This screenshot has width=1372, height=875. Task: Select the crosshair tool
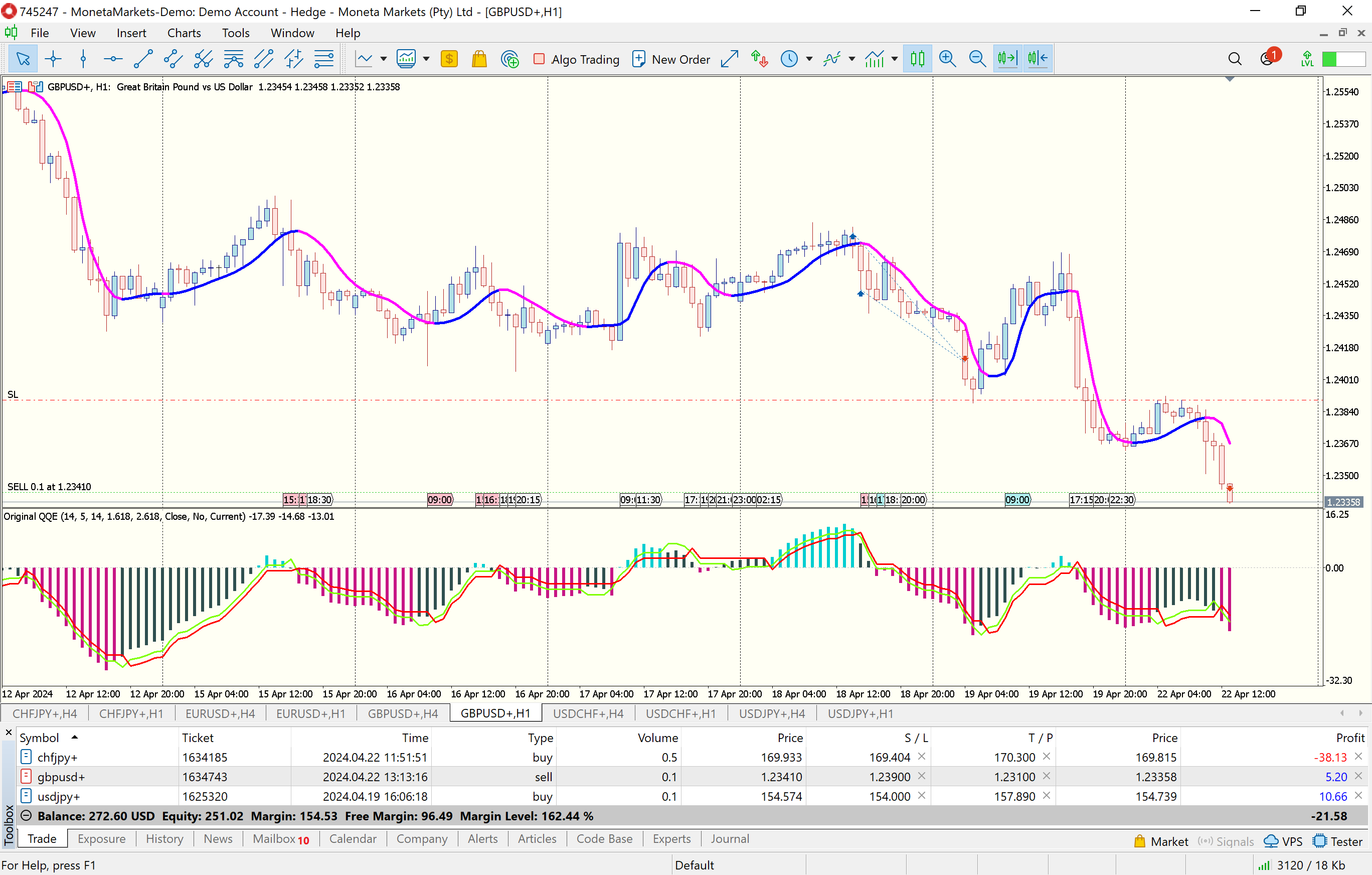(x=53, y=59)
